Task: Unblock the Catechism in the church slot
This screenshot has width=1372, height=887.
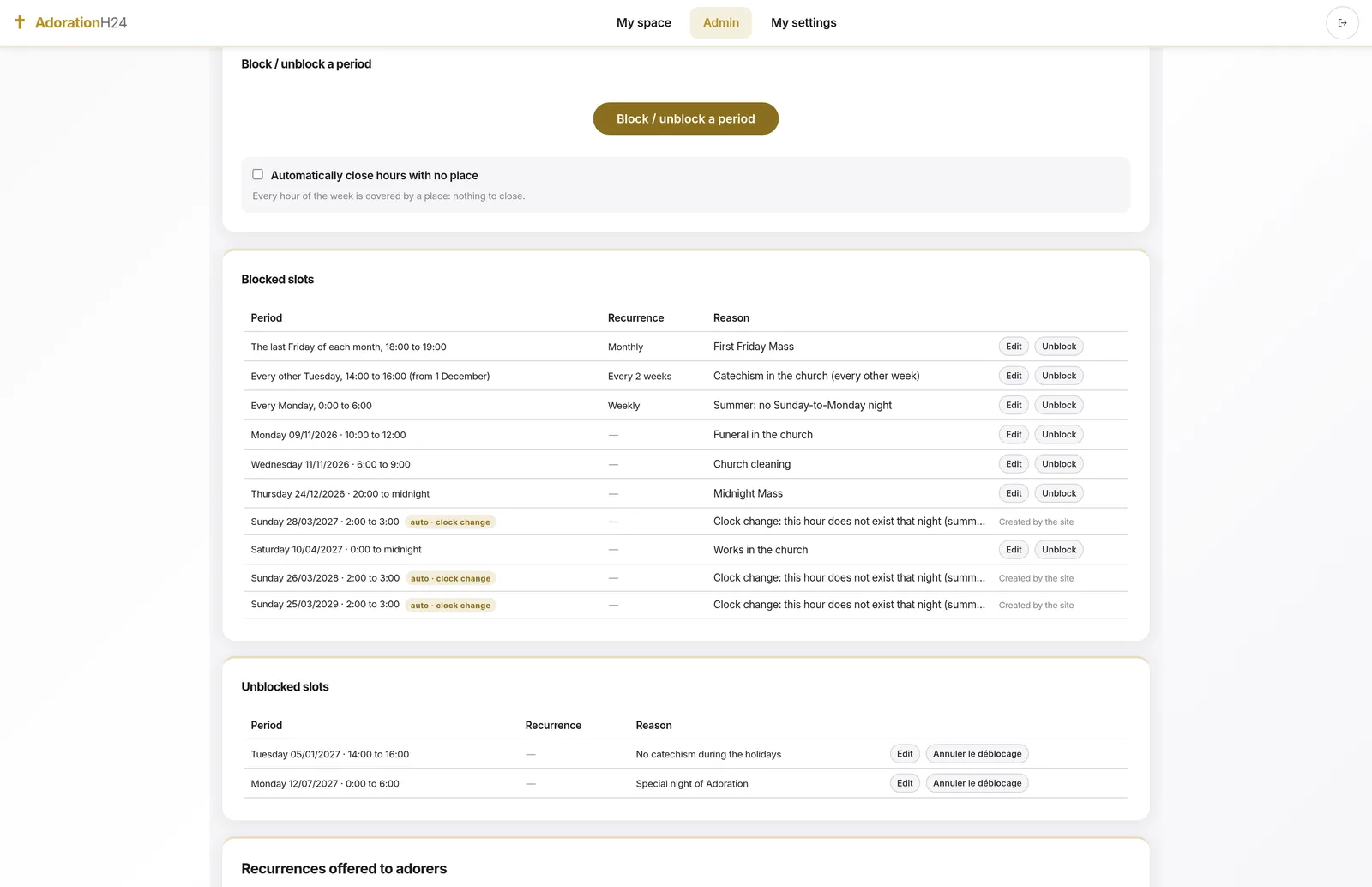Action: [1059, 376]
